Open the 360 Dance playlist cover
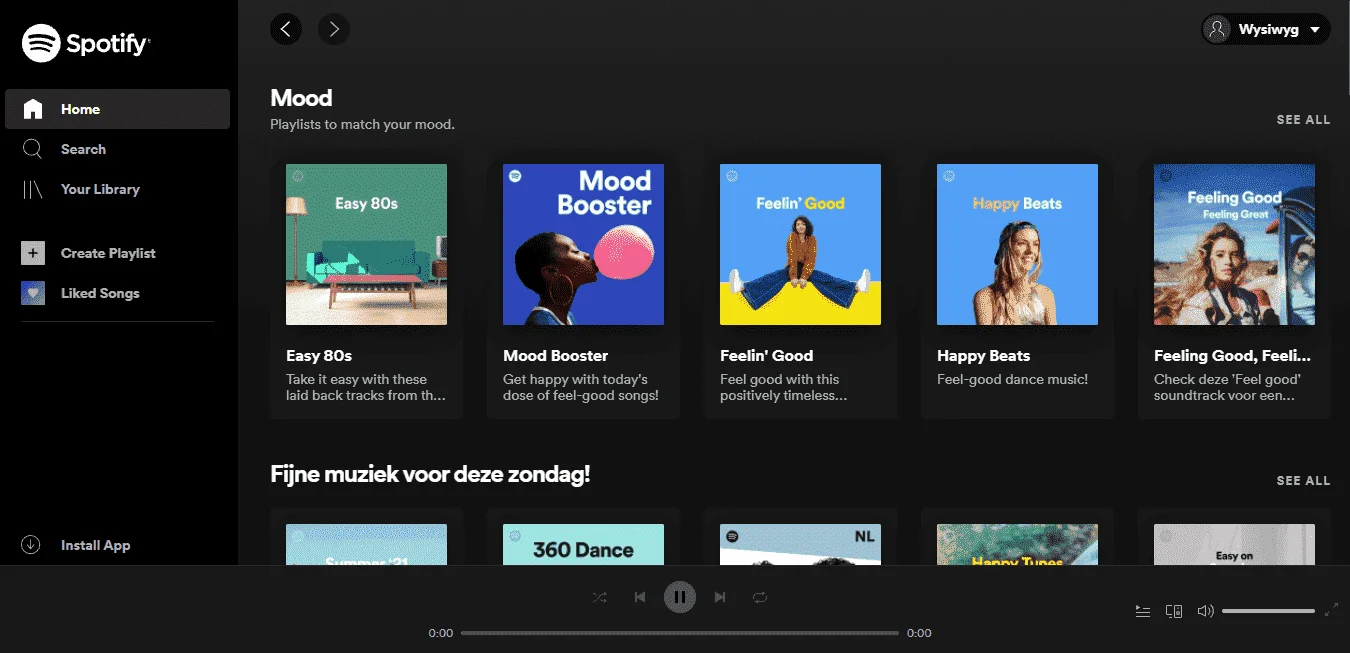Image resolution: width=1350 pixels, height=653 pixels. pos(583,545)
